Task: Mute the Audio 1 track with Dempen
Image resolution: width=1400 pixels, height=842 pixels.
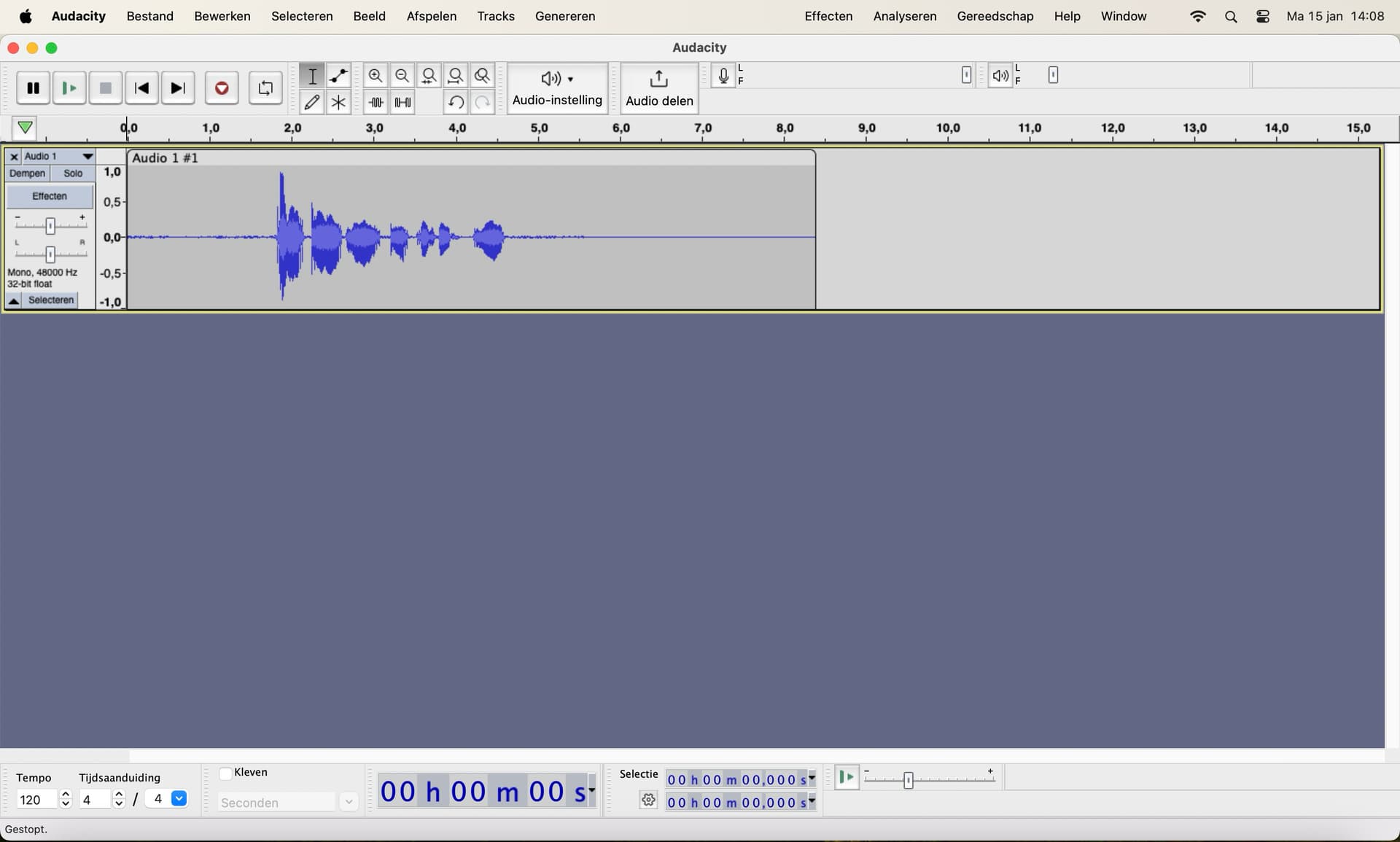Action: [27, 173]
